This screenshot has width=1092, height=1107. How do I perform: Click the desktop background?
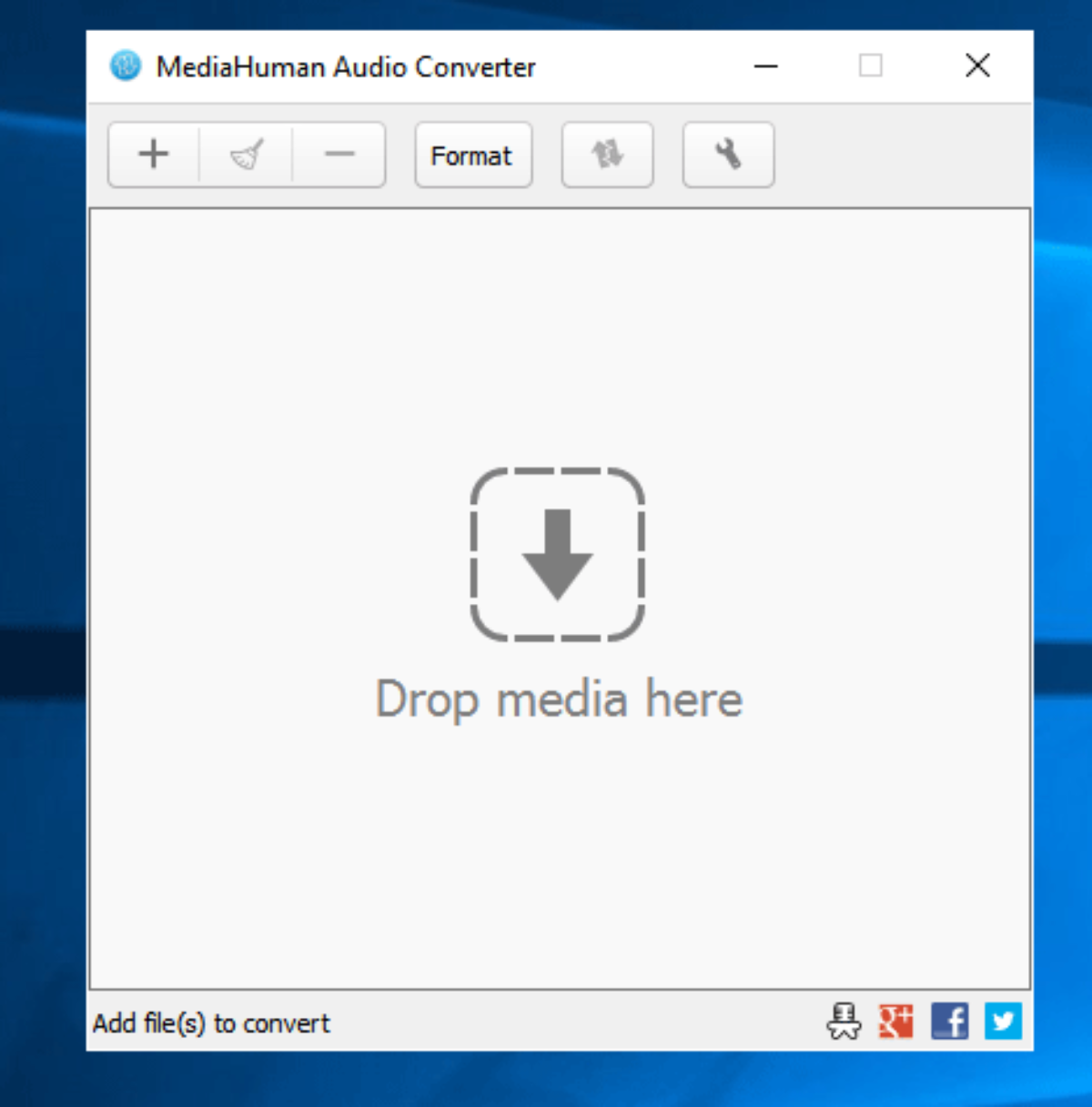(41, 546)
